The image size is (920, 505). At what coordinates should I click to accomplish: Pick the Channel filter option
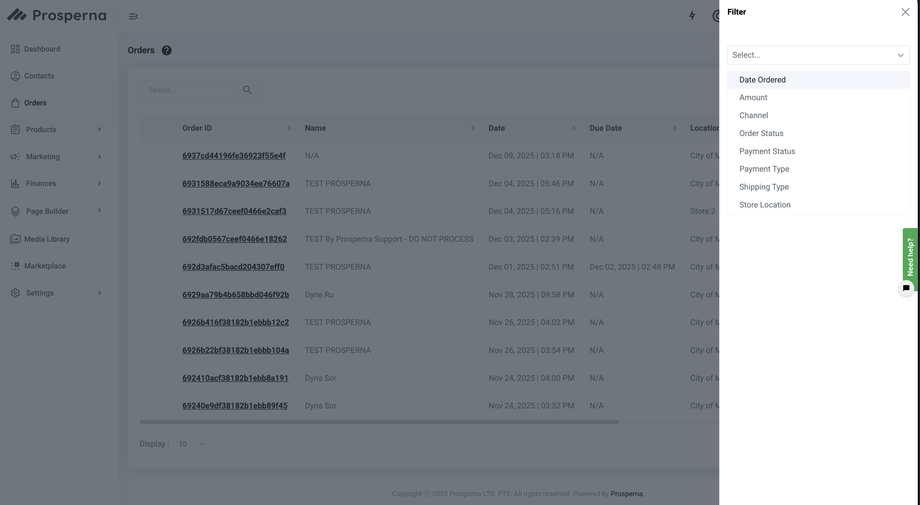753,115
